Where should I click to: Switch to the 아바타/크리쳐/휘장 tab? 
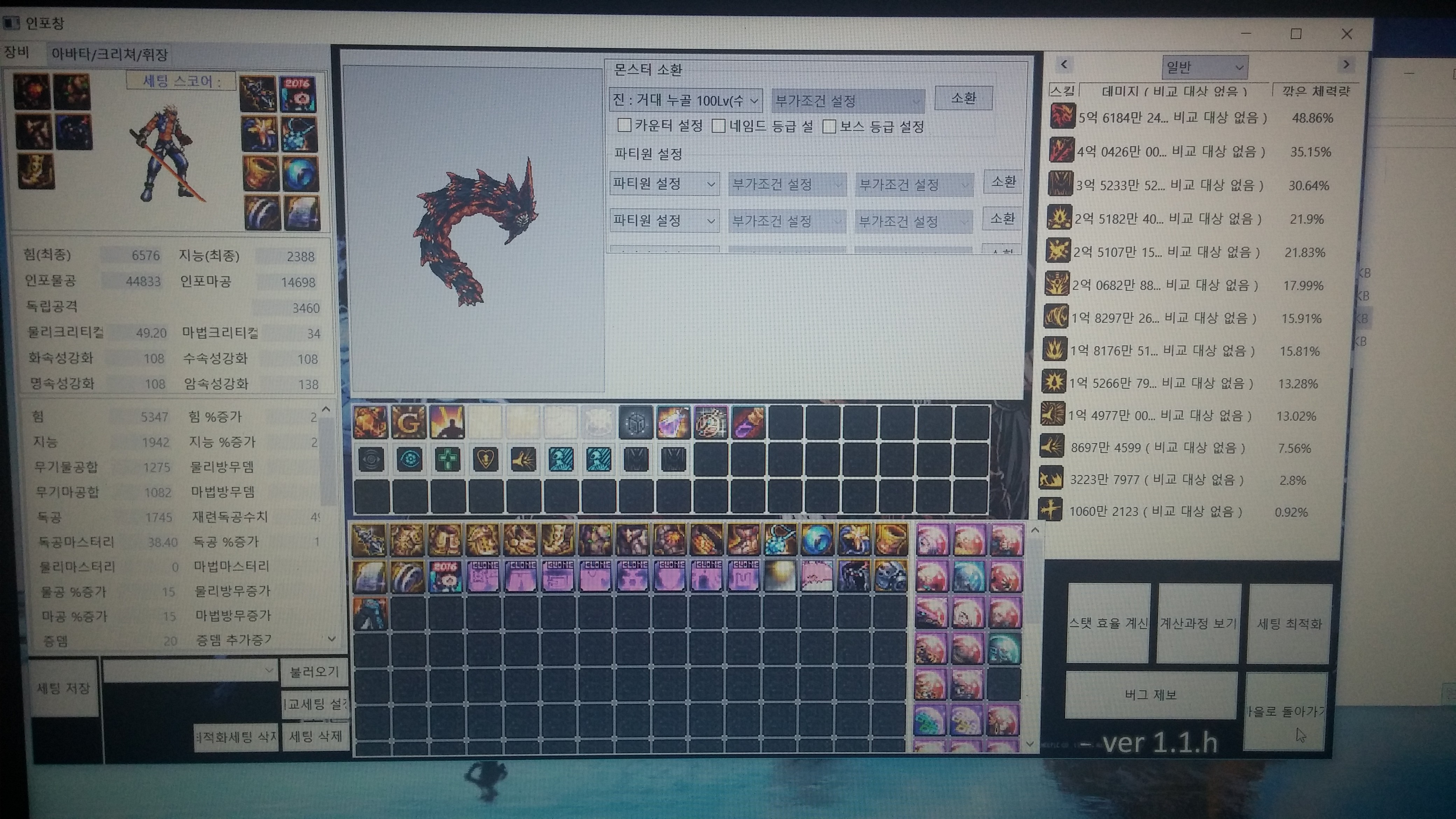tap(110, 54)
